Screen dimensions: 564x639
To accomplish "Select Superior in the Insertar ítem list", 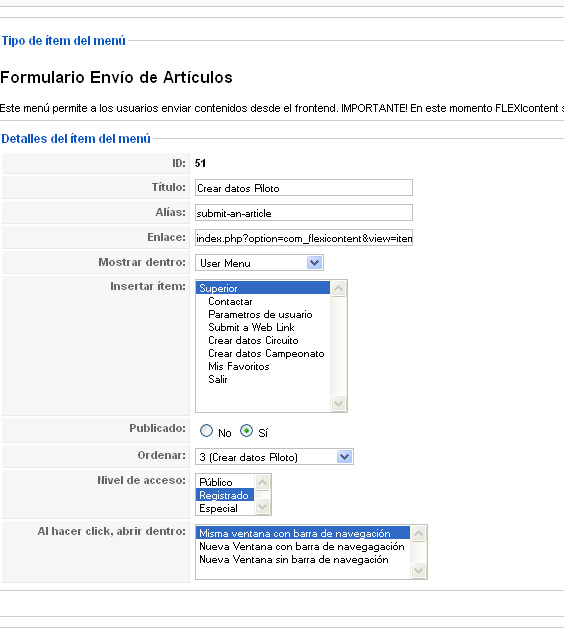I will click(x=263, y=288).
